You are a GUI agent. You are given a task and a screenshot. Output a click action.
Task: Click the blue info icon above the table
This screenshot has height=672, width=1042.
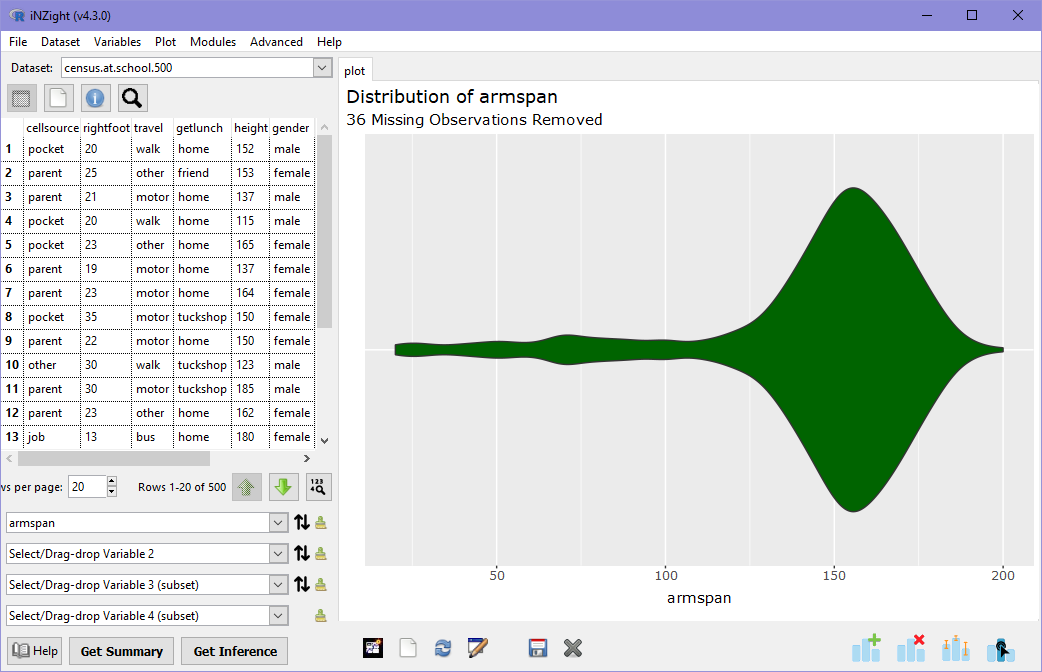[x=95, y=98]
